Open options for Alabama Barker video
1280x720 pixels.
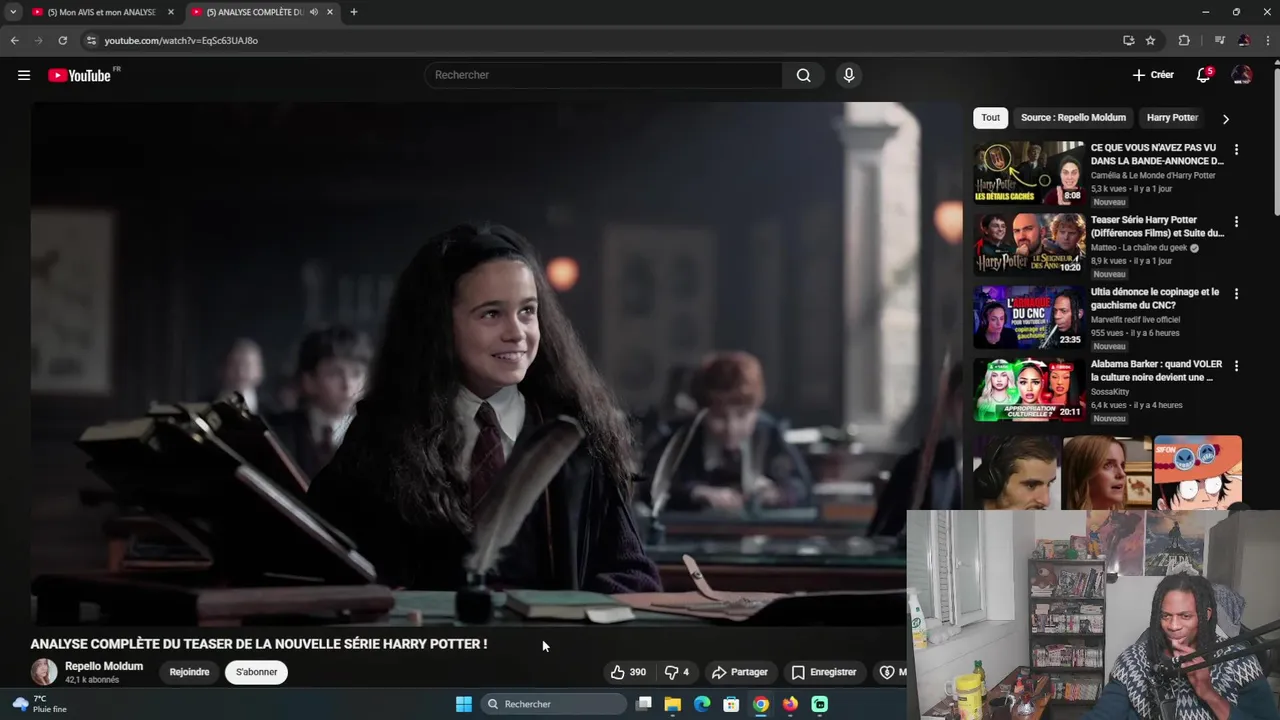pyautogui.click(x=1236, y=365)
